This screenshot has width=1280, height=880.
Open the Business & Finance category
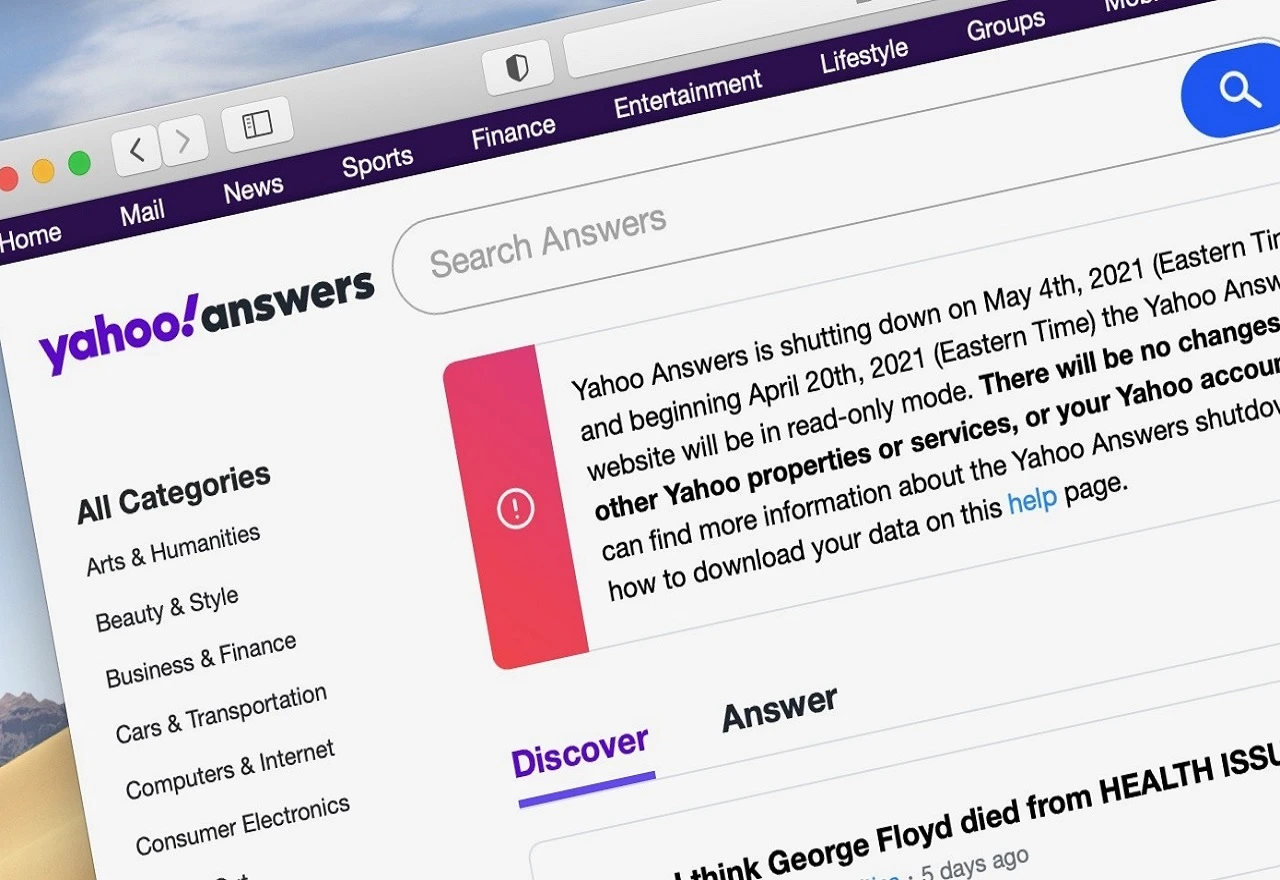coord(201,661)
